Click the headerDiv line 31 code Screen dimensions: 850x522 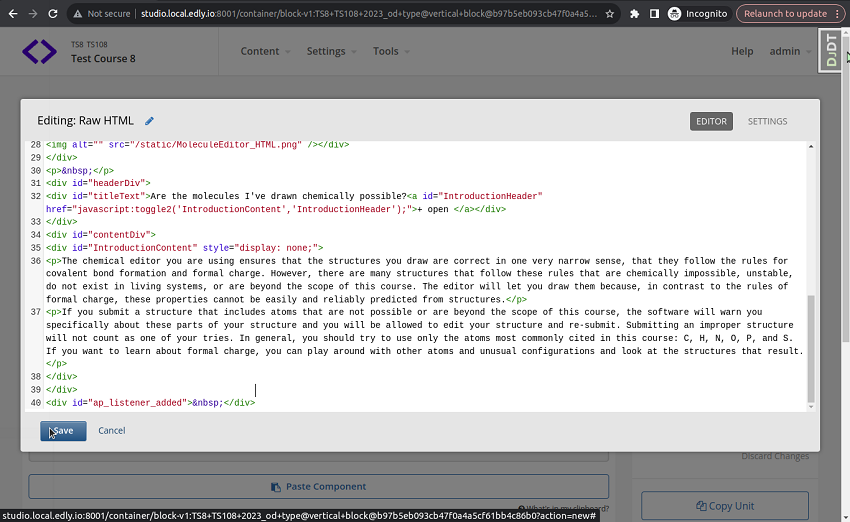click(98, 183)
